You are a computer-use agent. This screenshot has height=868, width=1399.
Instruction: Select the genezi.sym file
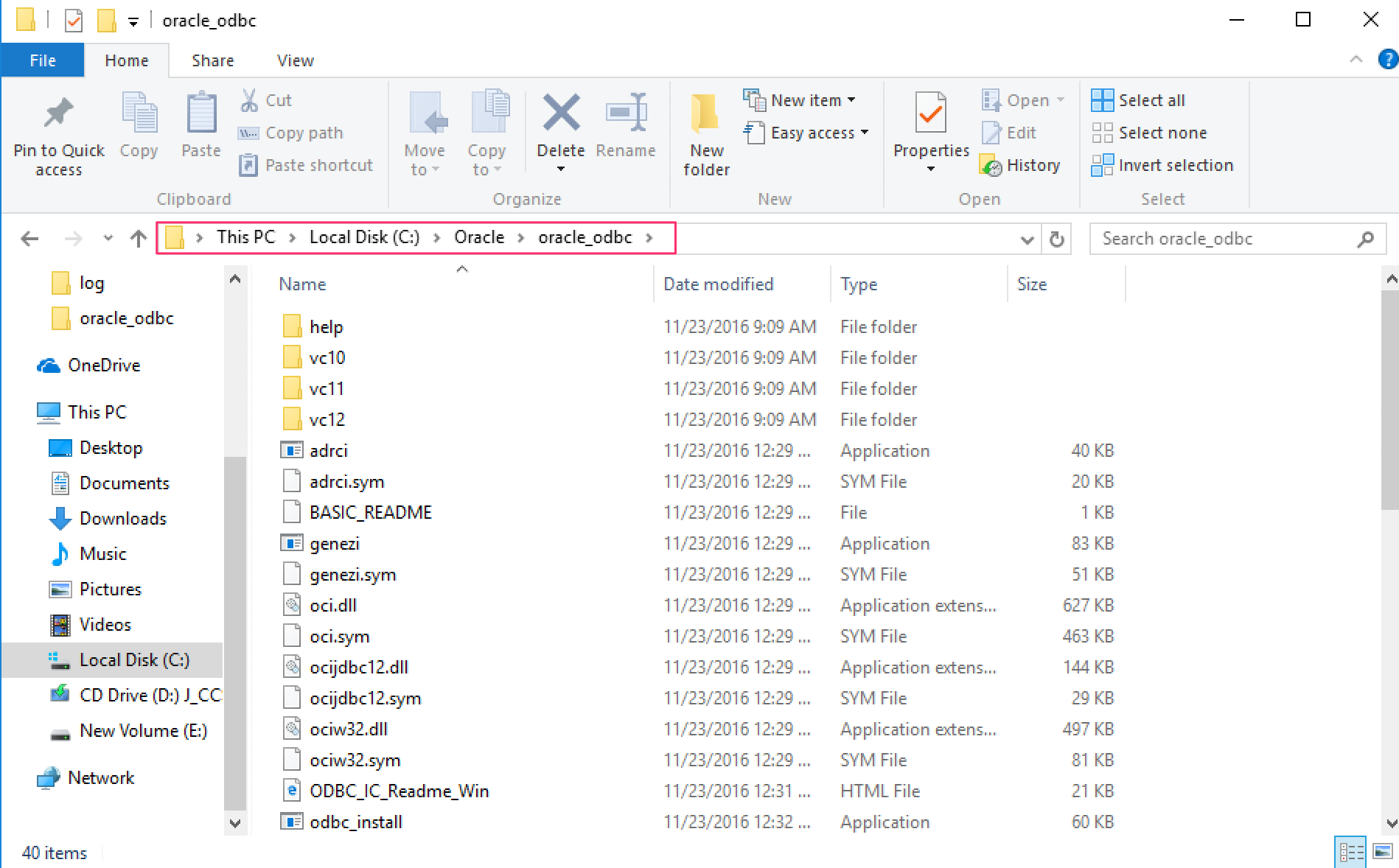click(352, 575)
